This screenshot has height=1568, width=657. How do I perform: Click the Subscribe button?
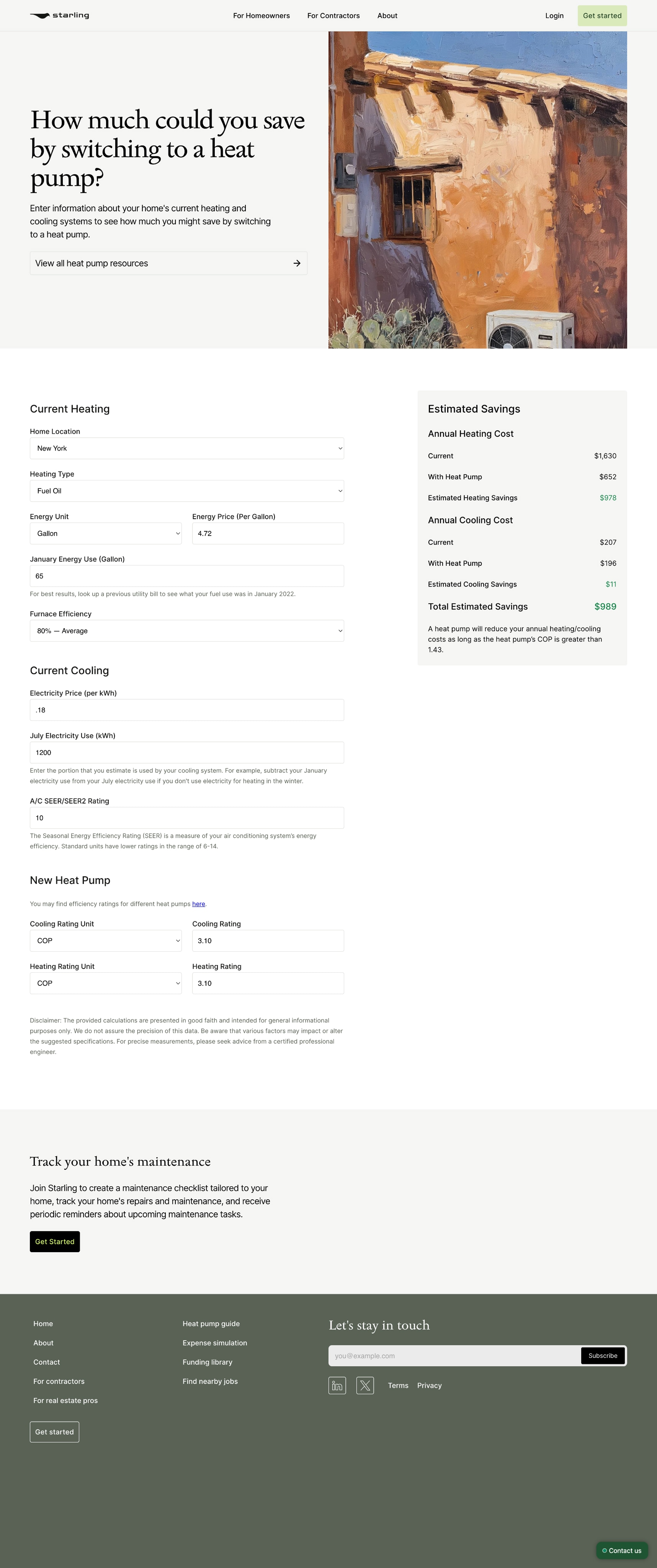(603, 1356)
